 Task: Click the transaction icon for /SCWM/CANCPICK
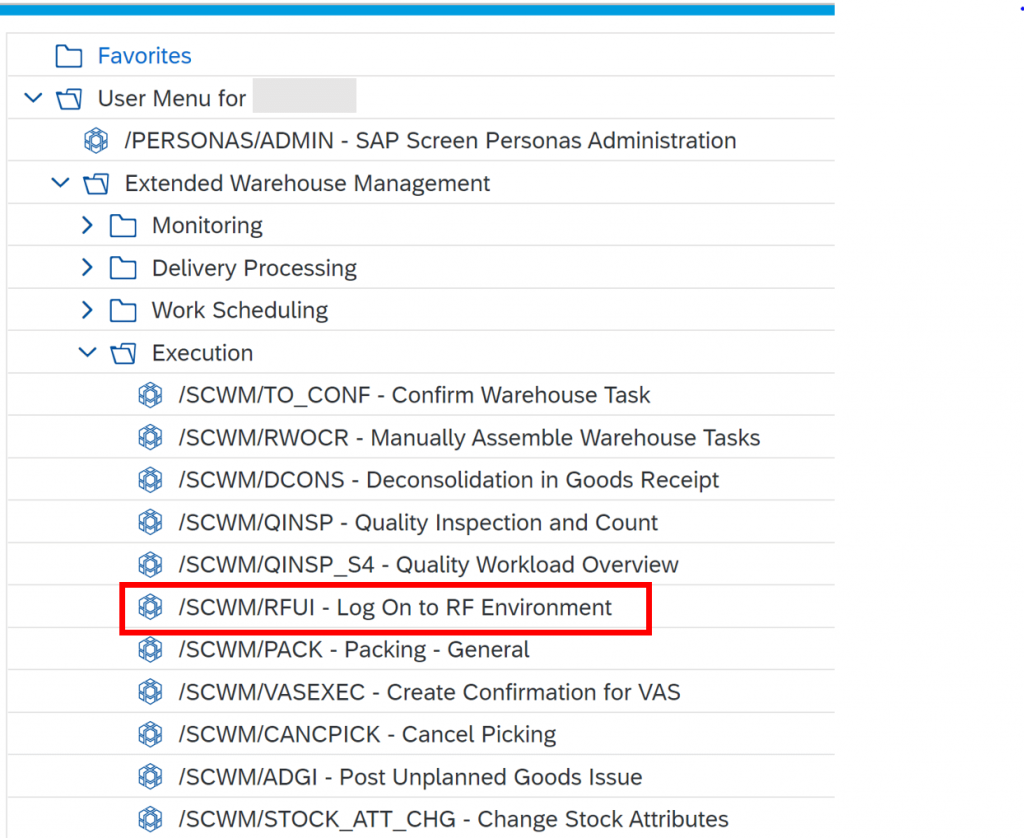pos(150,735)
